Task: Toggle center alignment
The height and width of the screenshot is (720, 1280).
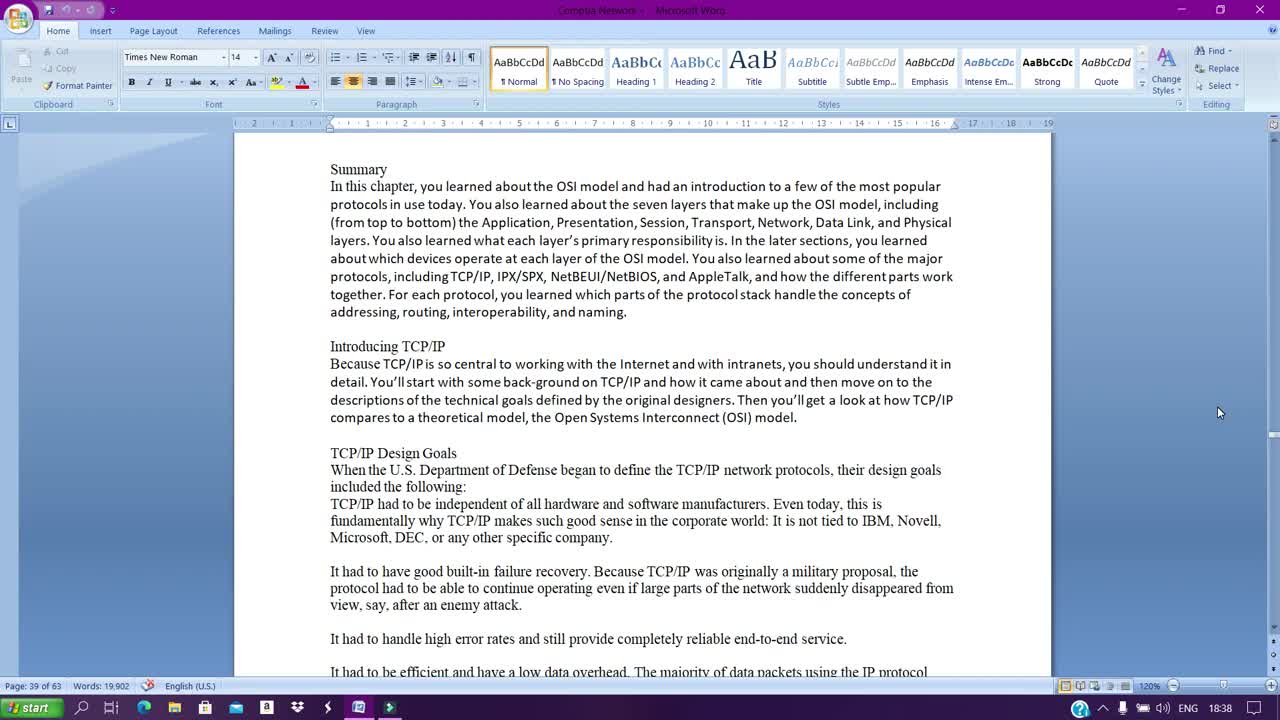Action: tap(353, 82)
